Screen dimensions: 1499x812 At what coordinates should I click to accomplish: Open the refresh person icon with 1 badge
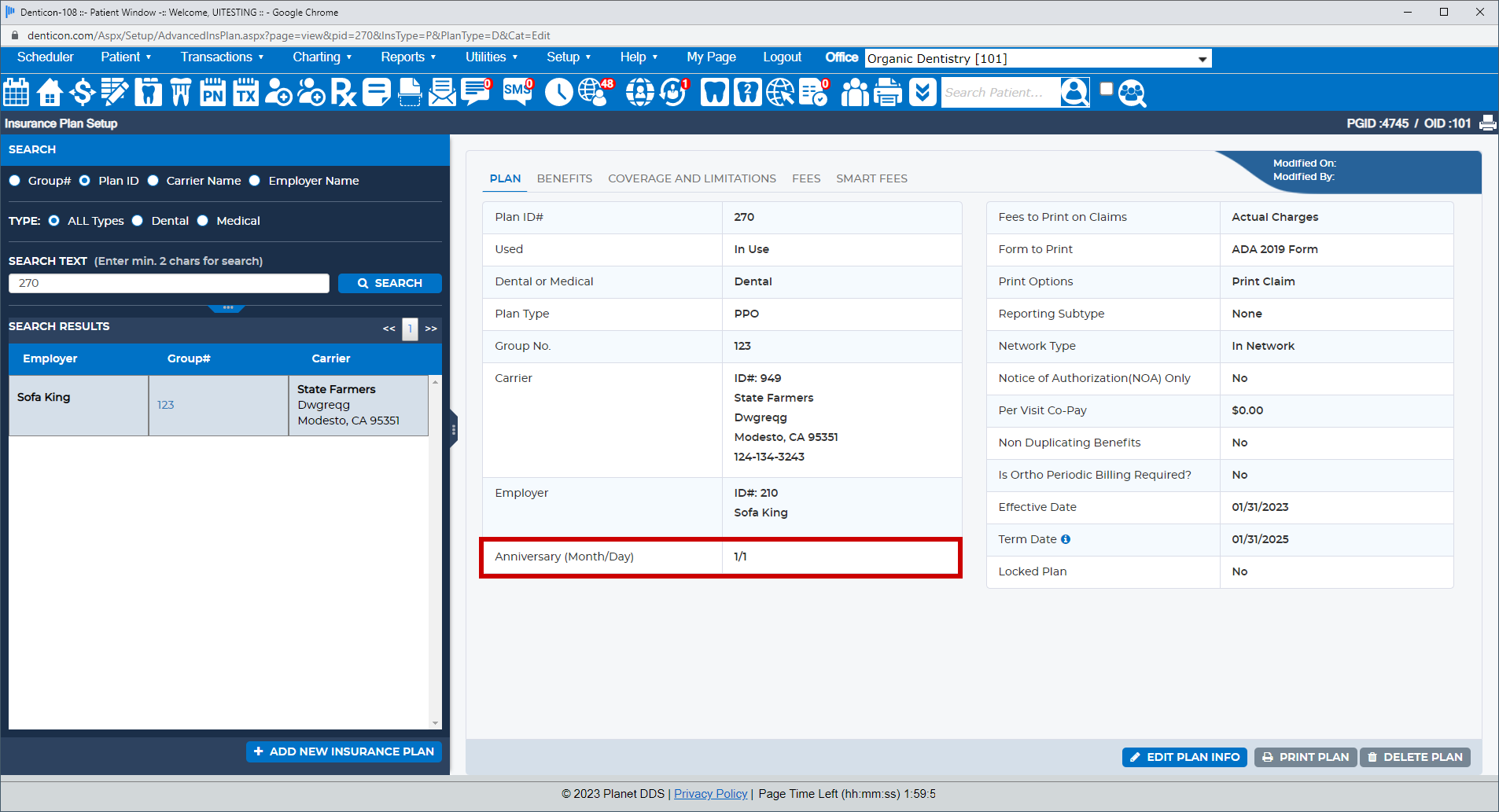tap(674, 93)
